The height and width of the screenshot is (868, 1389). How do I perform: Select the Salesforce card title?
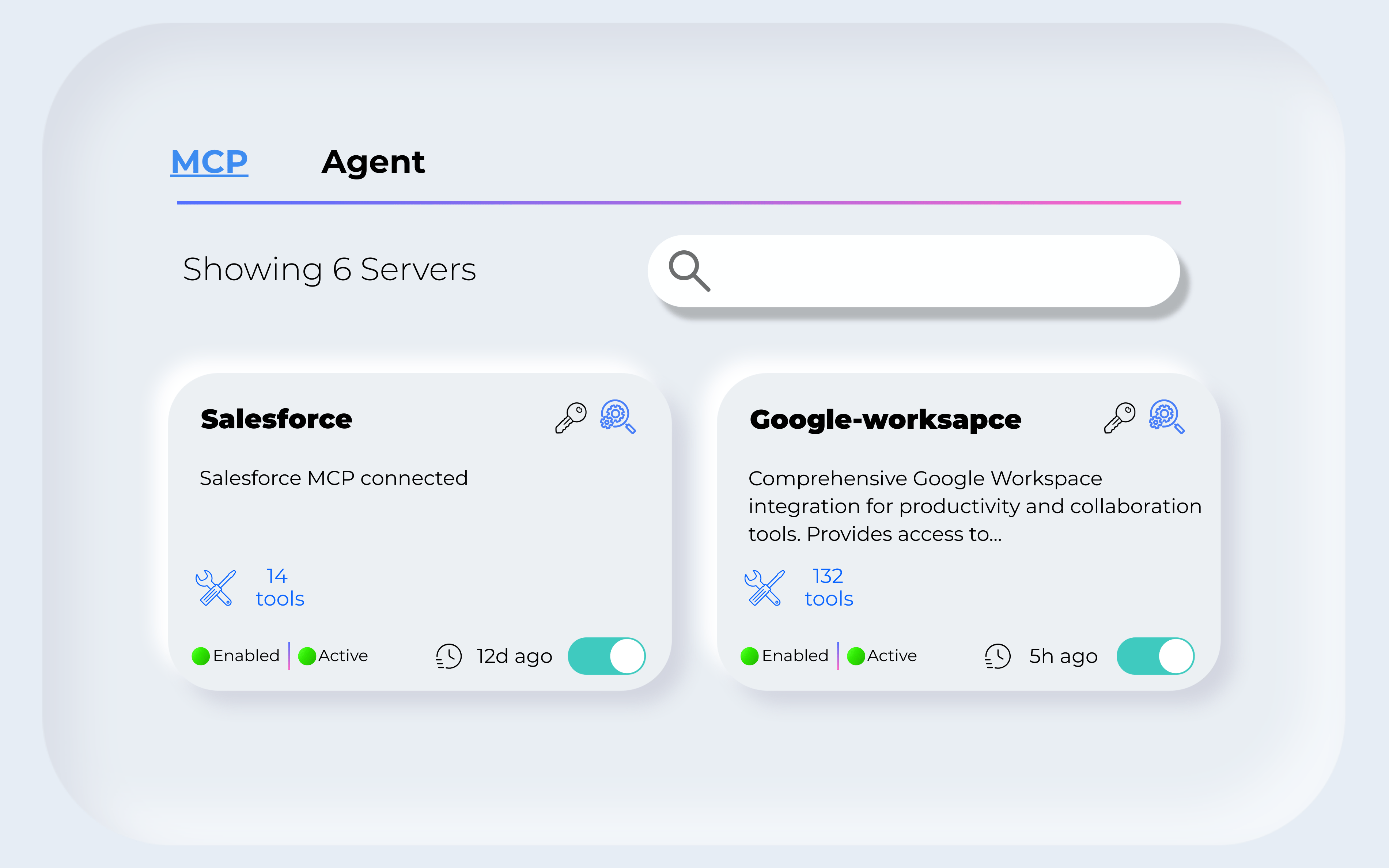tap(276, 418)
